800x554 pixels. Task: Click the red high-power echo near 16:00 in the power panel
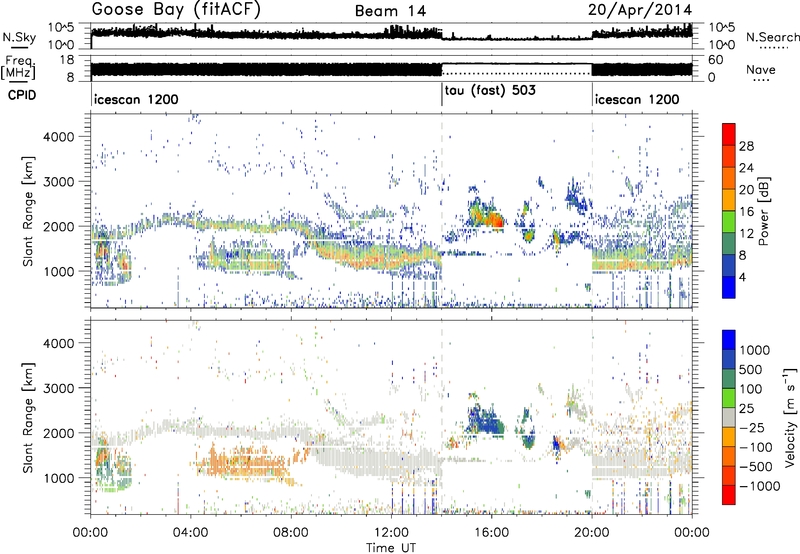point(495,220)
